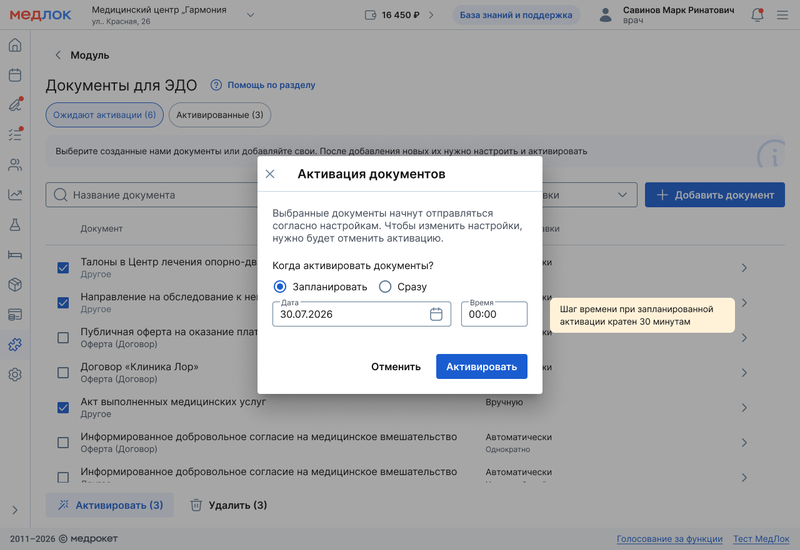Open Талоны в Центр лечения row chevron

coord(744,268)
